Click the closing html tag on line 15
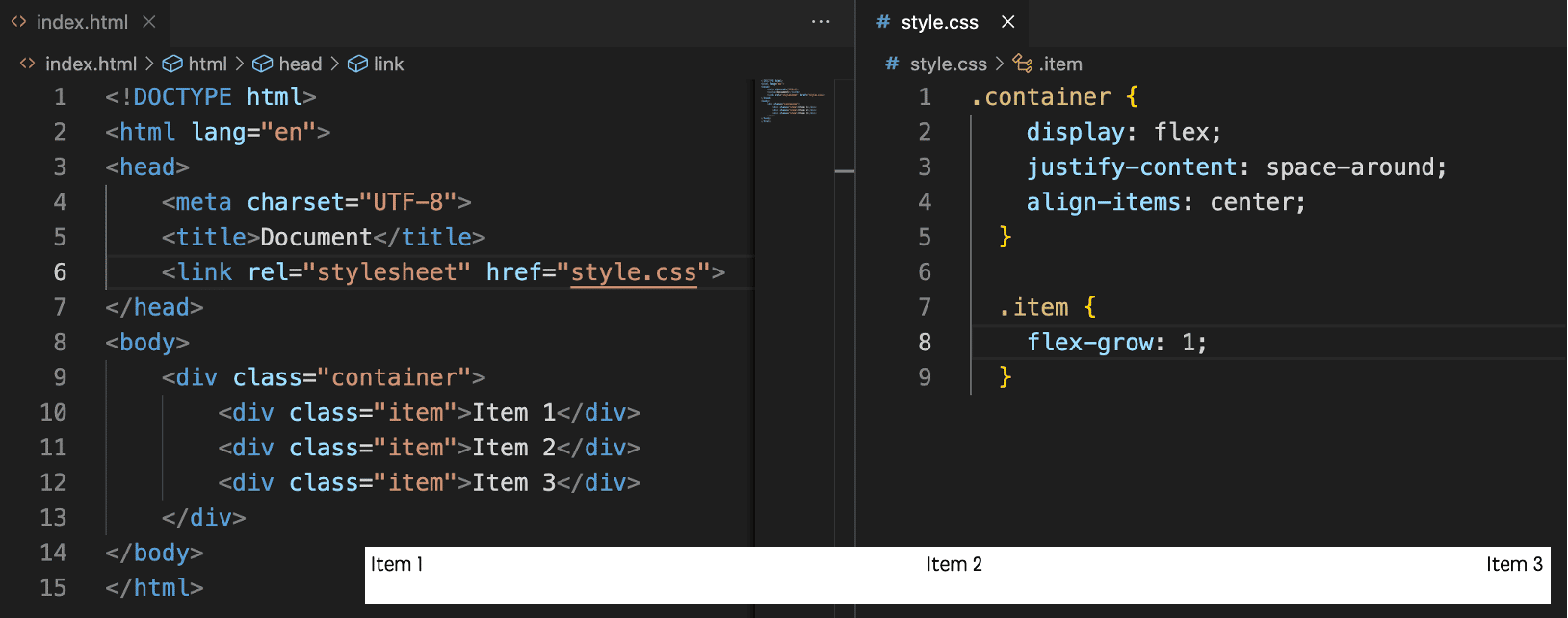The height and width of the screenshot is (618, 1568). click(x=154, y=587)
